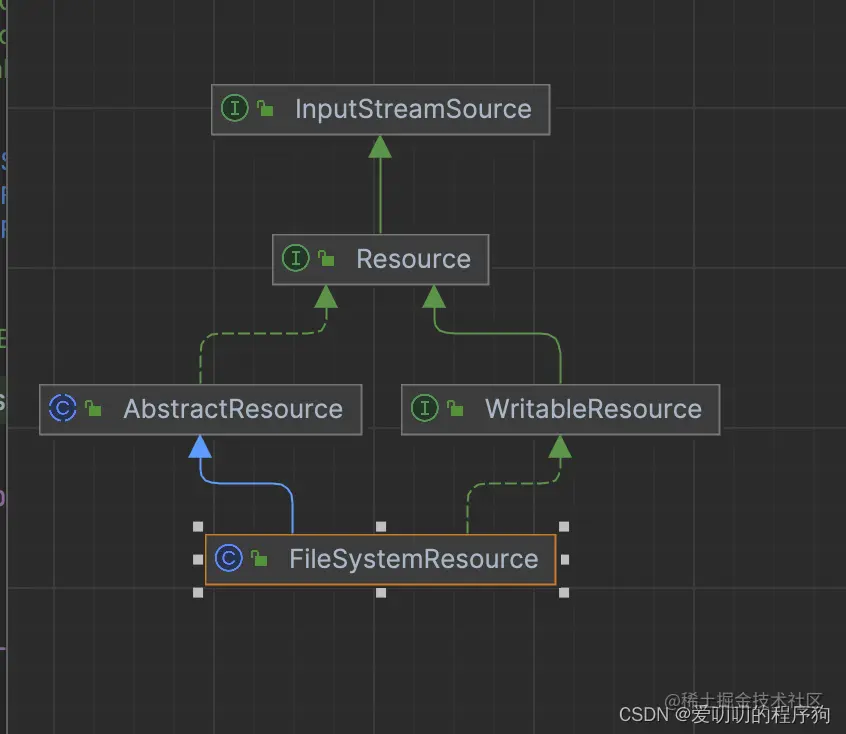Select the AbstractResource class node
This screenshot has width=846, height=734.
200,410
